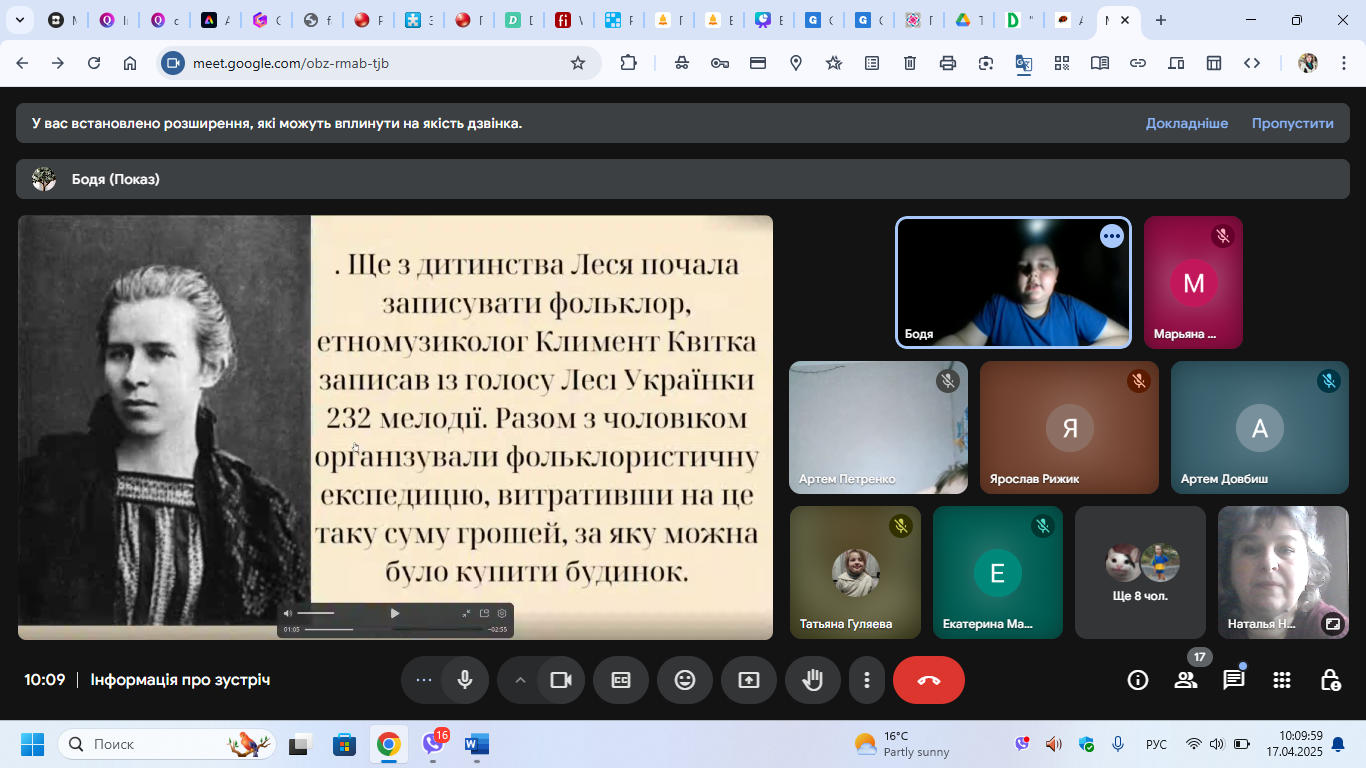
Task: Click the speaker icon in the video player
Action: coord(288,613)
